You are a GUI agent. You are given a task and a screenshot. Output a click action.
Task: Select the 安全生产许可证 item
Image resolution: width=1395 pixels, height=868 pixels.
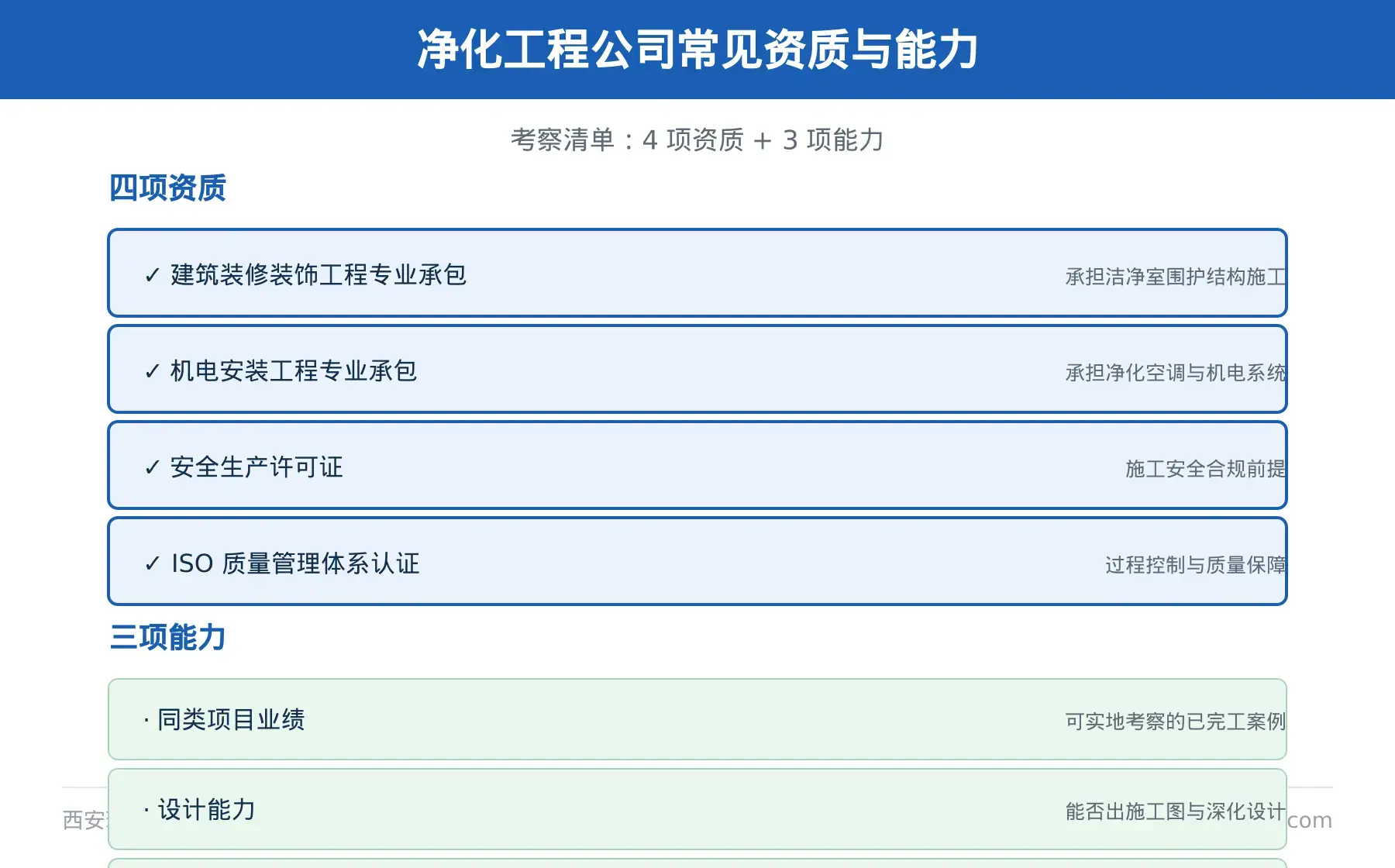click(x=697, y=465)
